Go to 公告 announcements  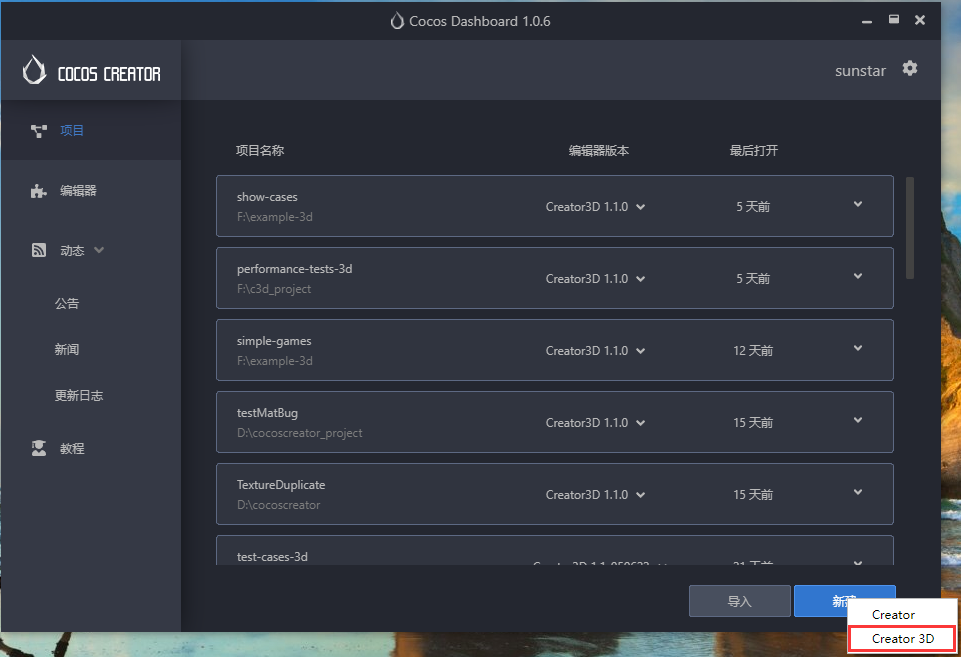coord(67,303)
